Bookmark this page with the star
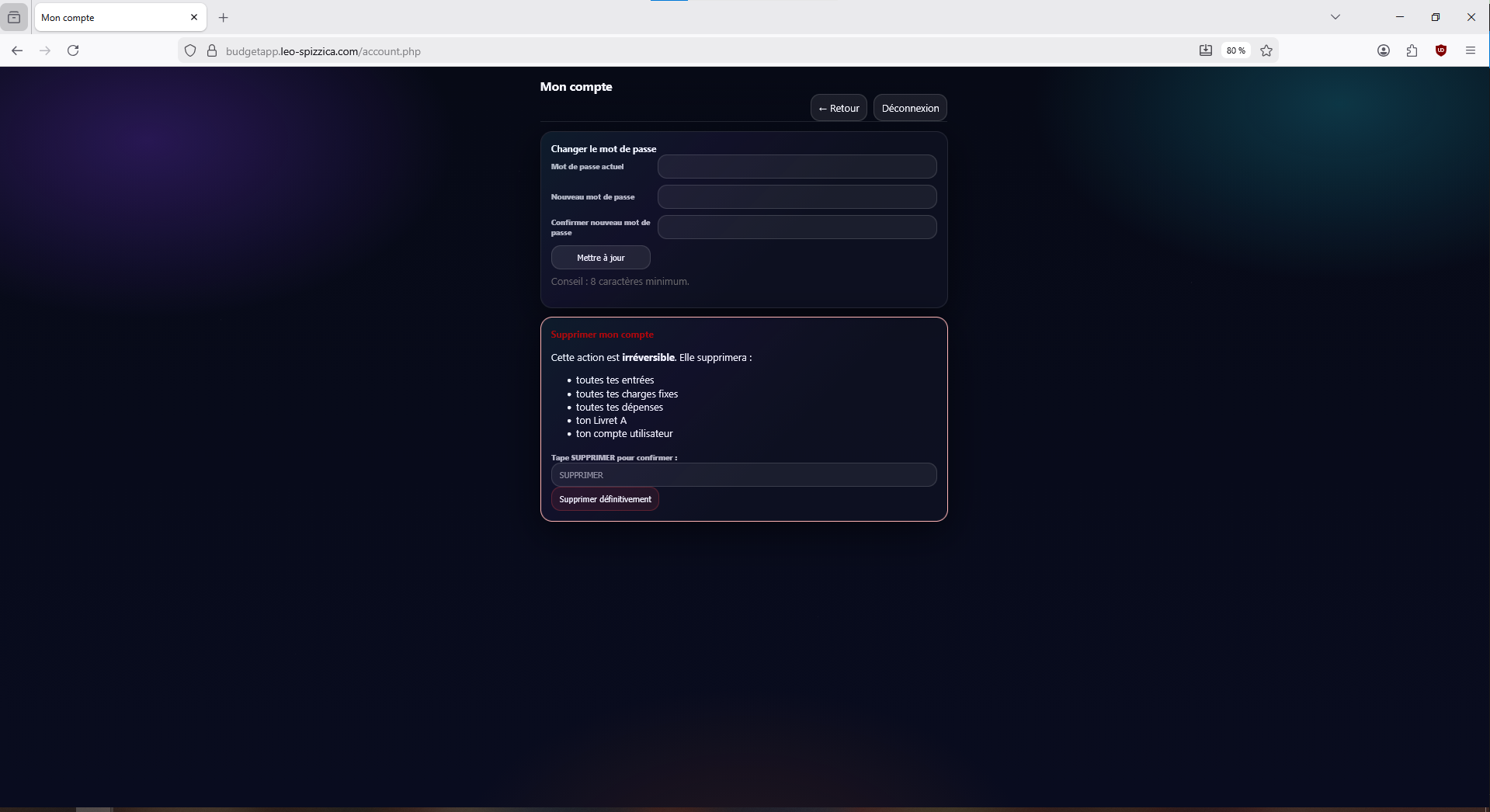This screenshot has height=812, width=1490. pyautogui.click(x=1266, y=50)
